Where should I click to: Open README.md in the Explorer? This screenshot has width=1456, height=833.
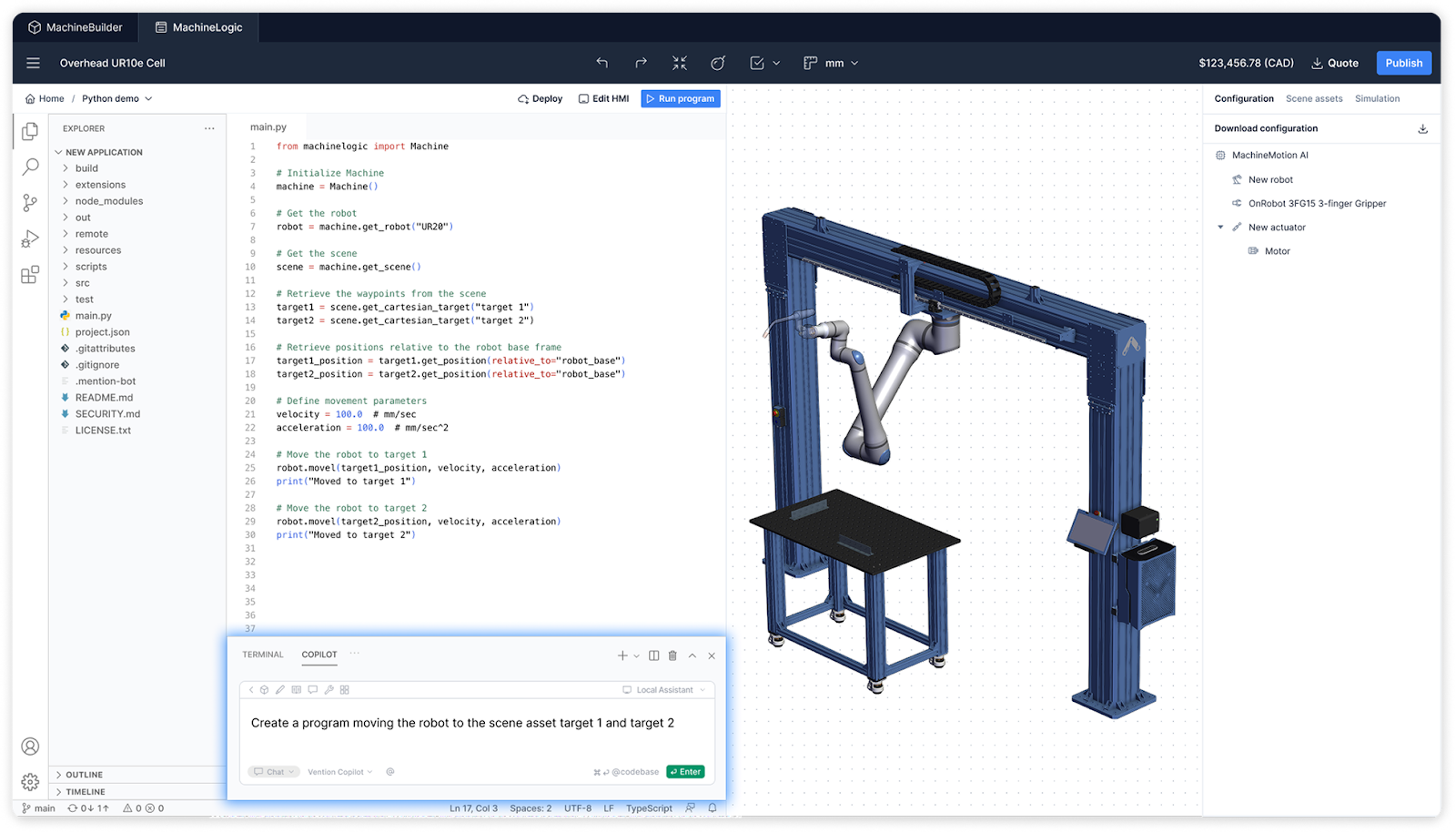104,398
